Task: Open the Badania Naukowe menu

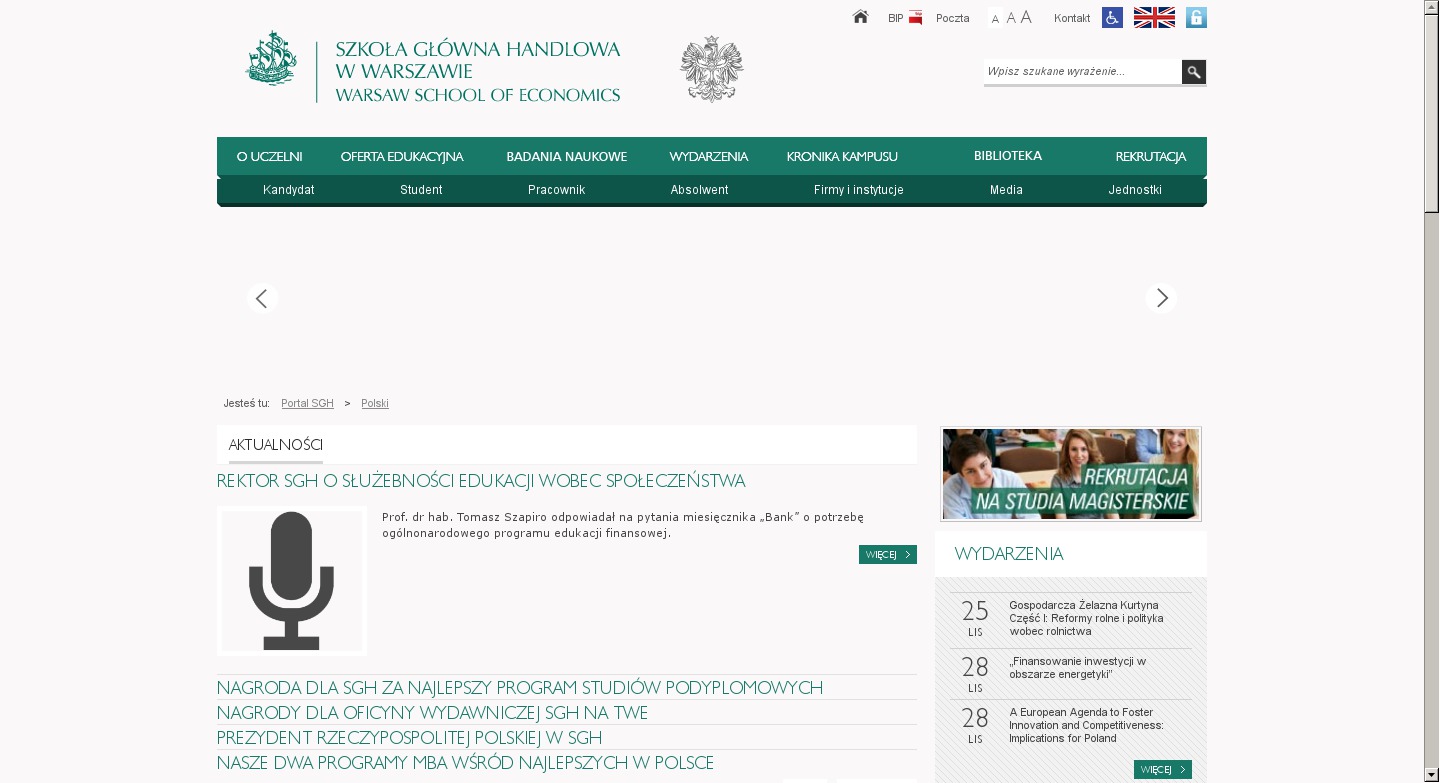Action: [x=566, y=157]
